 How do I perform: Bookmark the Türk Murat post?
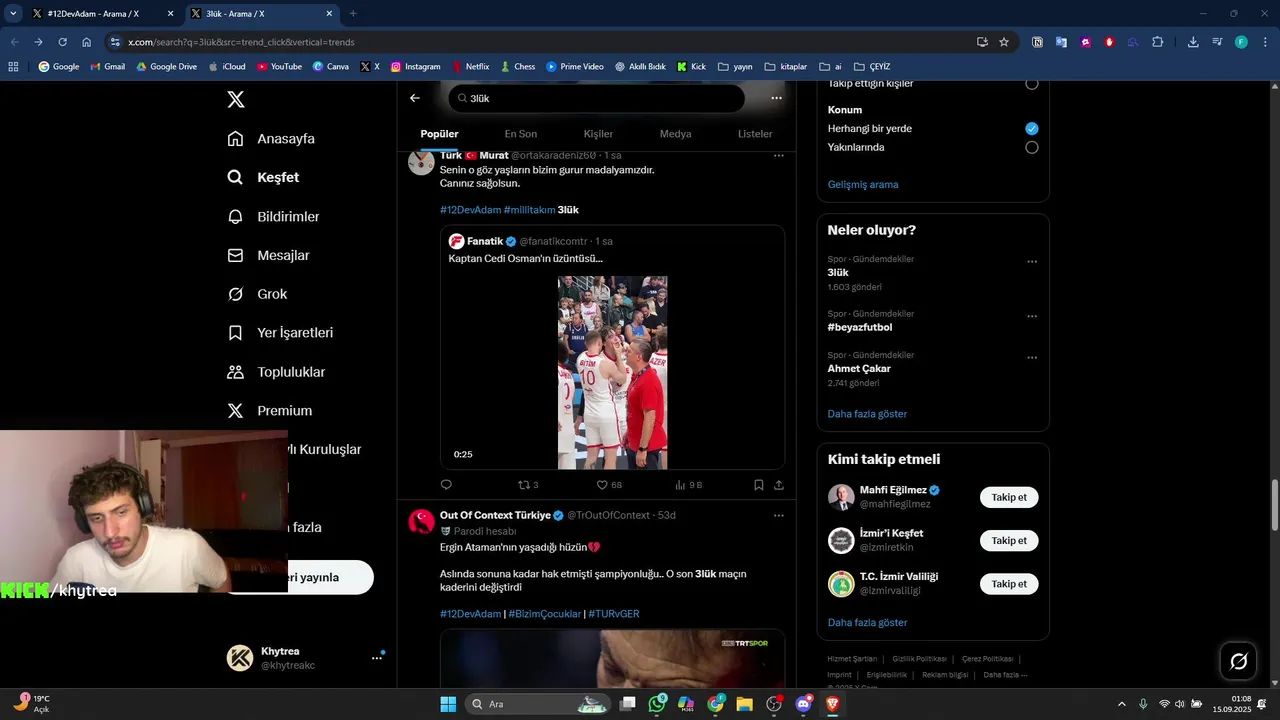coord(759,485)
